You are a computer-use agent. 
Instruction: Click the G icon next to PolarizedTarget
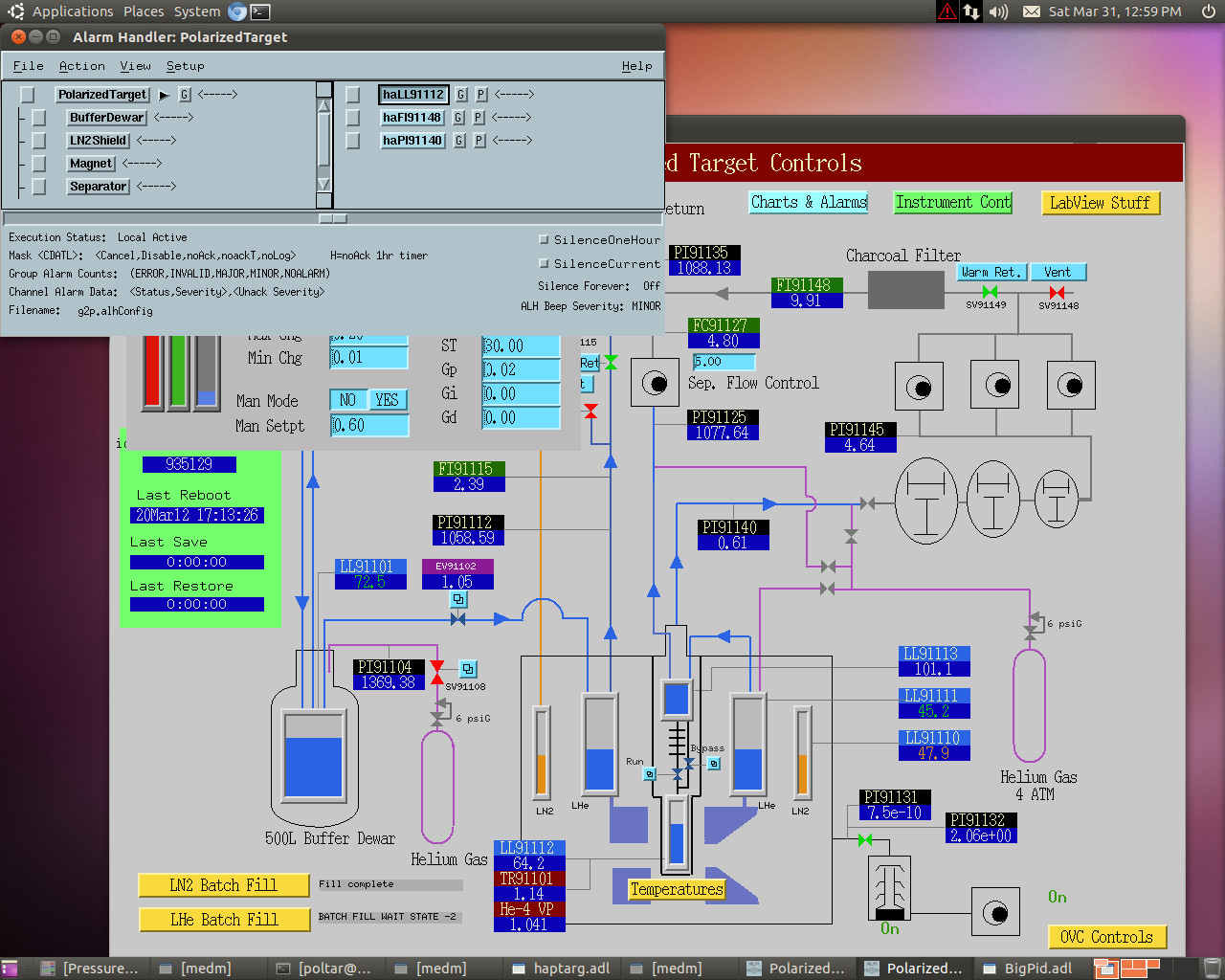pos(185,95)
